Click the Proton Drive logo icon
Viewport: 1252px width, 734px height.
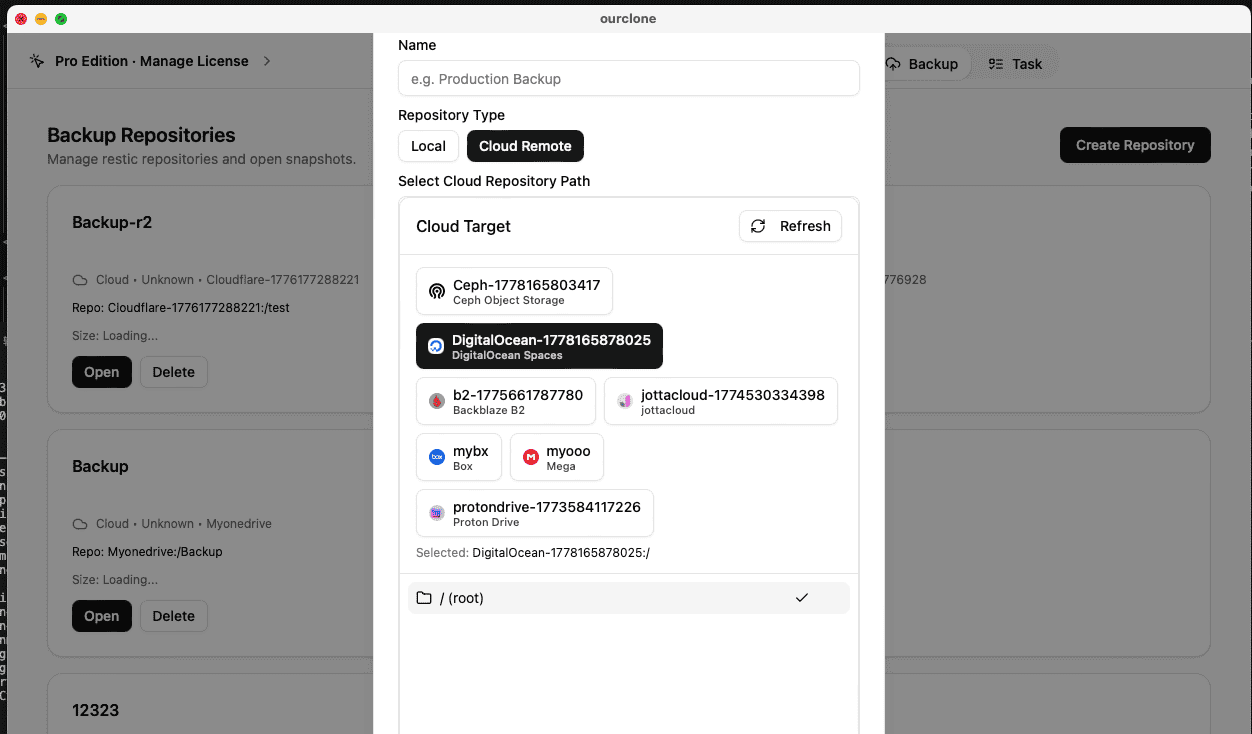[436, 513]
